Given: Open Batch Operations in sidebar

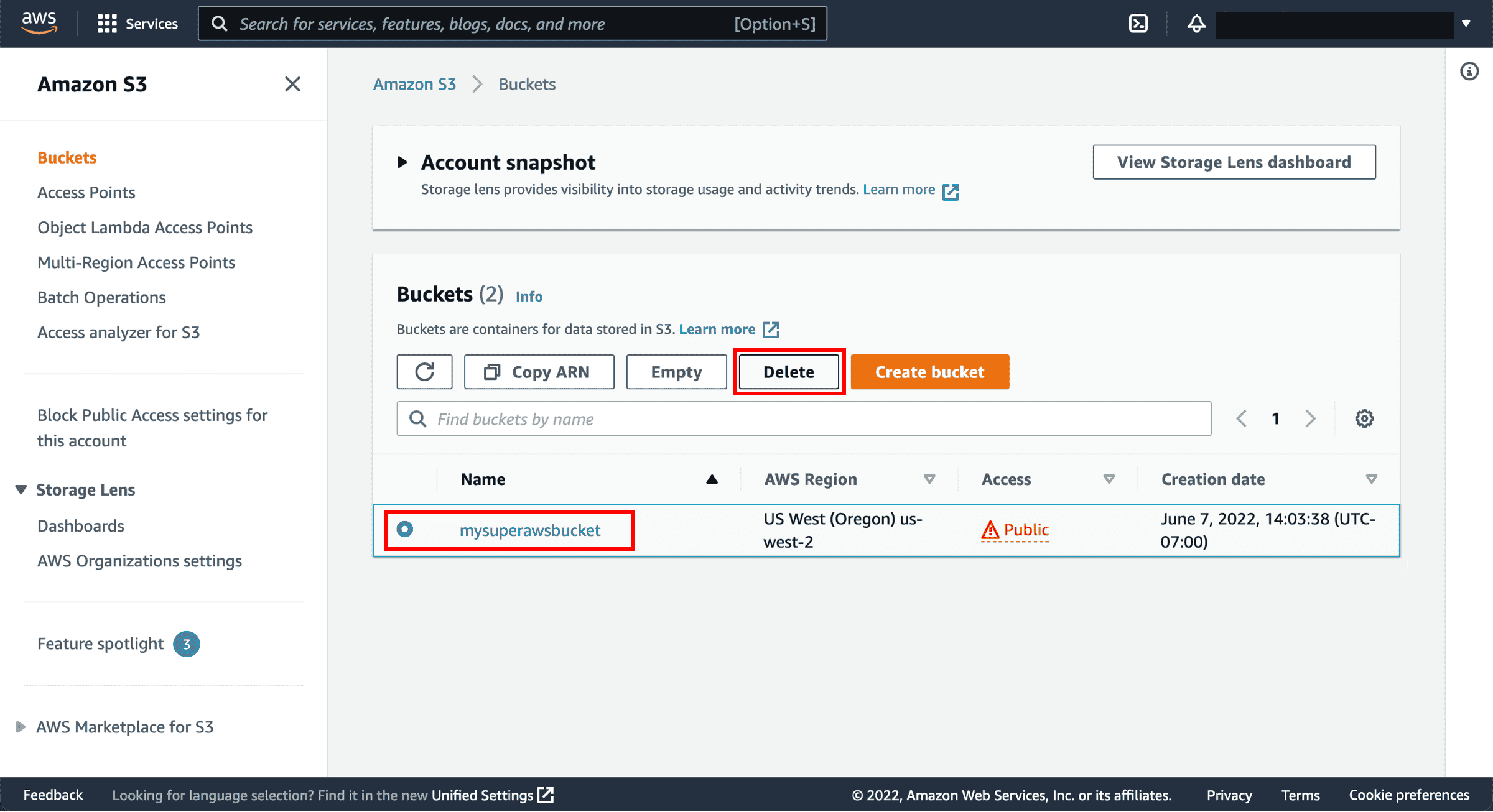Looking at the screenshot, I should [x=101, y=297].
